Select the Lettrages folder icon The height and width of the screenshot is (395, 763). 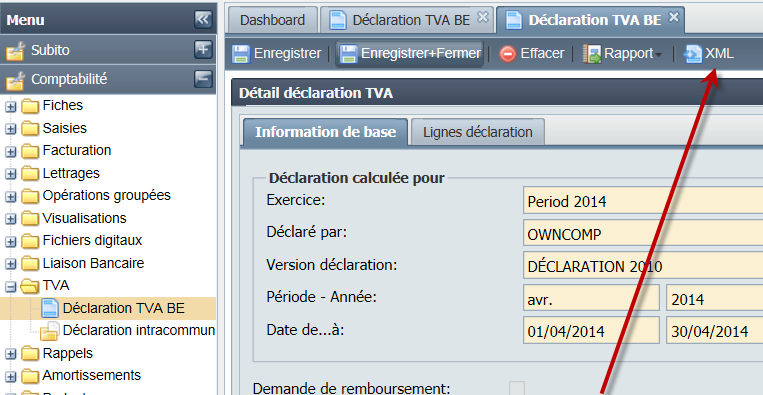click(x=30, y=174)
